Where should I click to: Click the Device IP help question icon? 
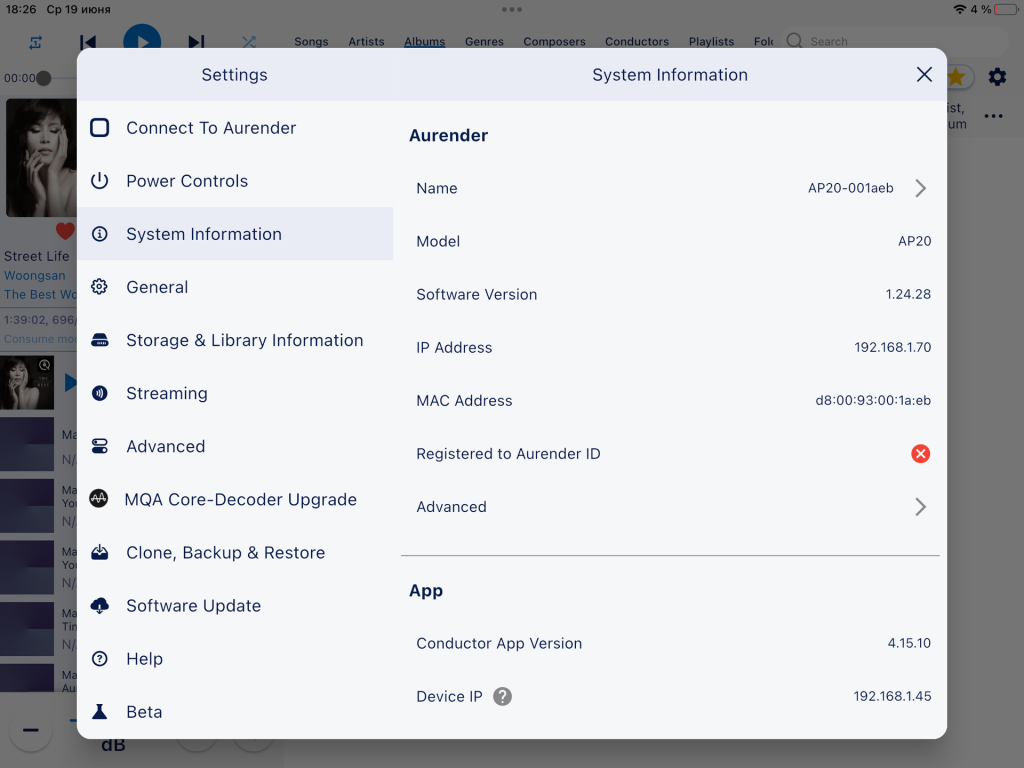[502, 696]
